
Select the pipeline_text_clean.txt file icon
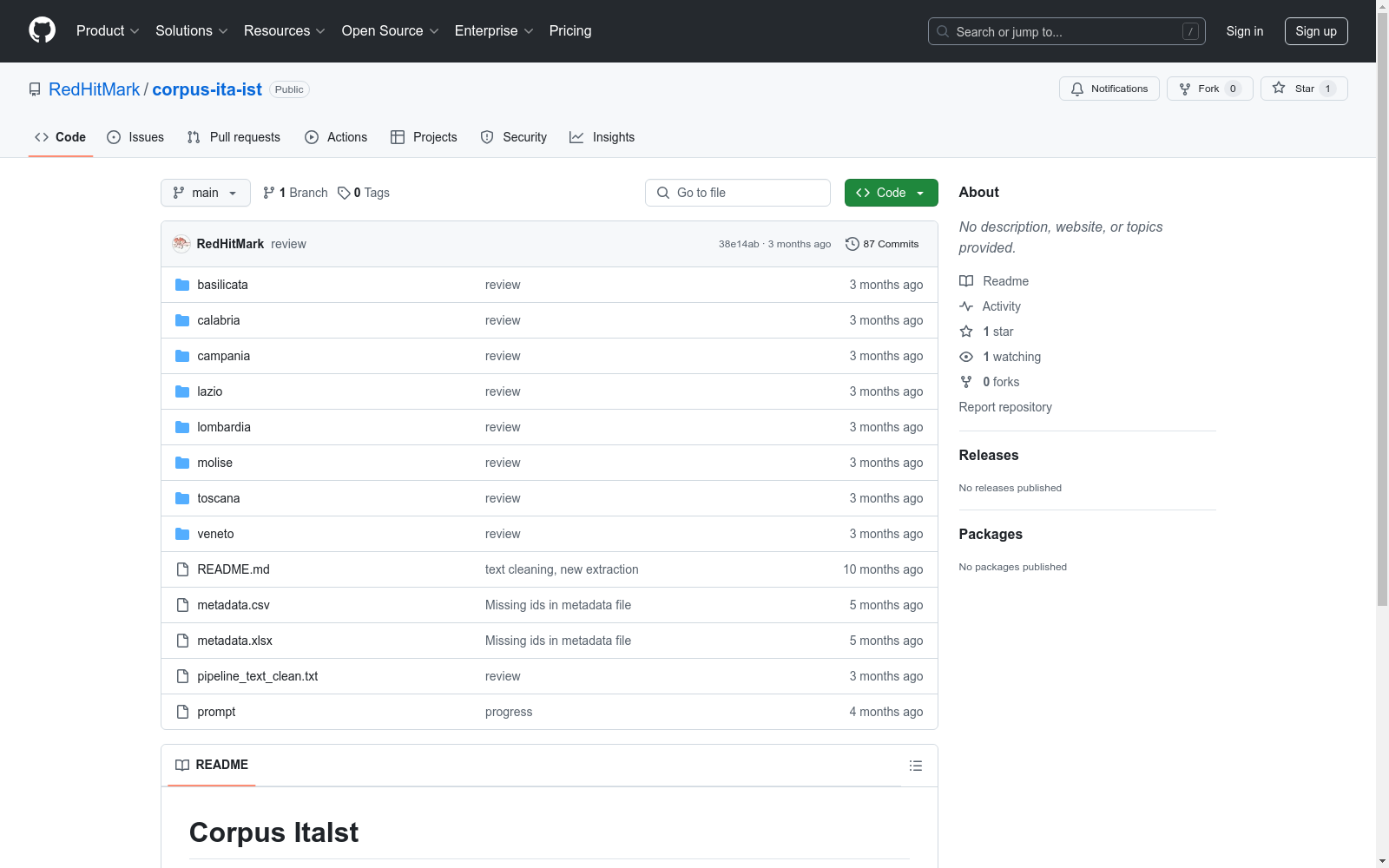tap(182, 676)
